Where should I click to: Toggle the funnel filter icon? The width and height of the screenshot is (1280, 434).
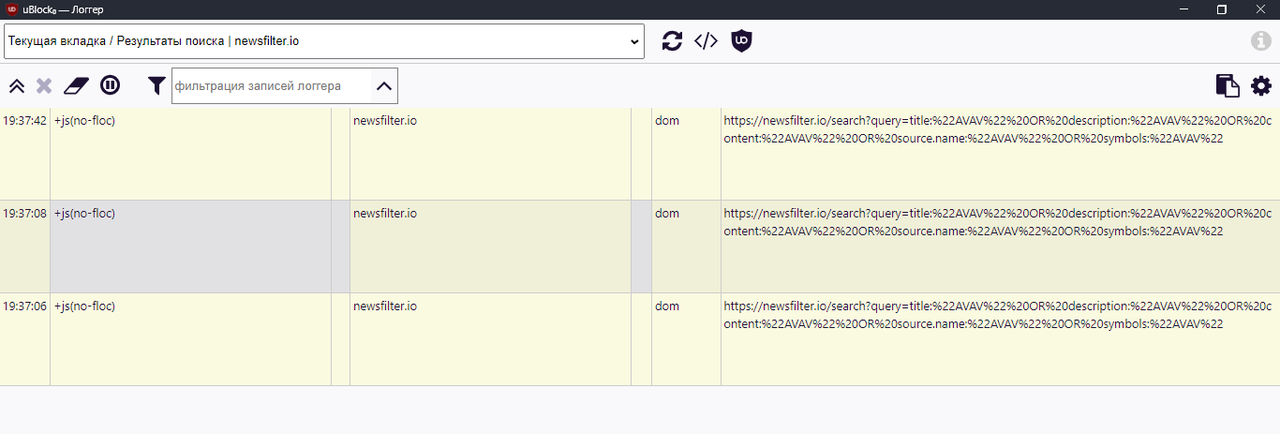[156, 86]
